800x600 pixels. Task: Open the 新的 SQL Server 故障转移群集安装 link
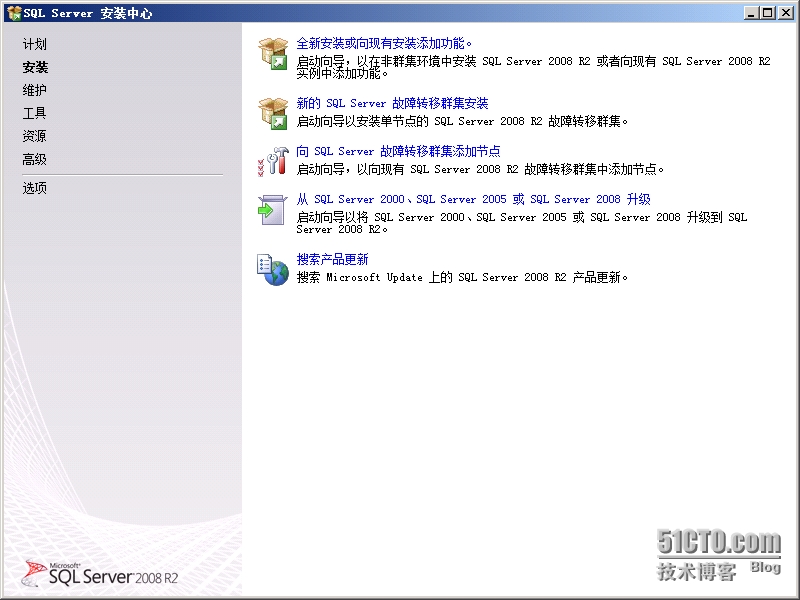click(392, 104)
